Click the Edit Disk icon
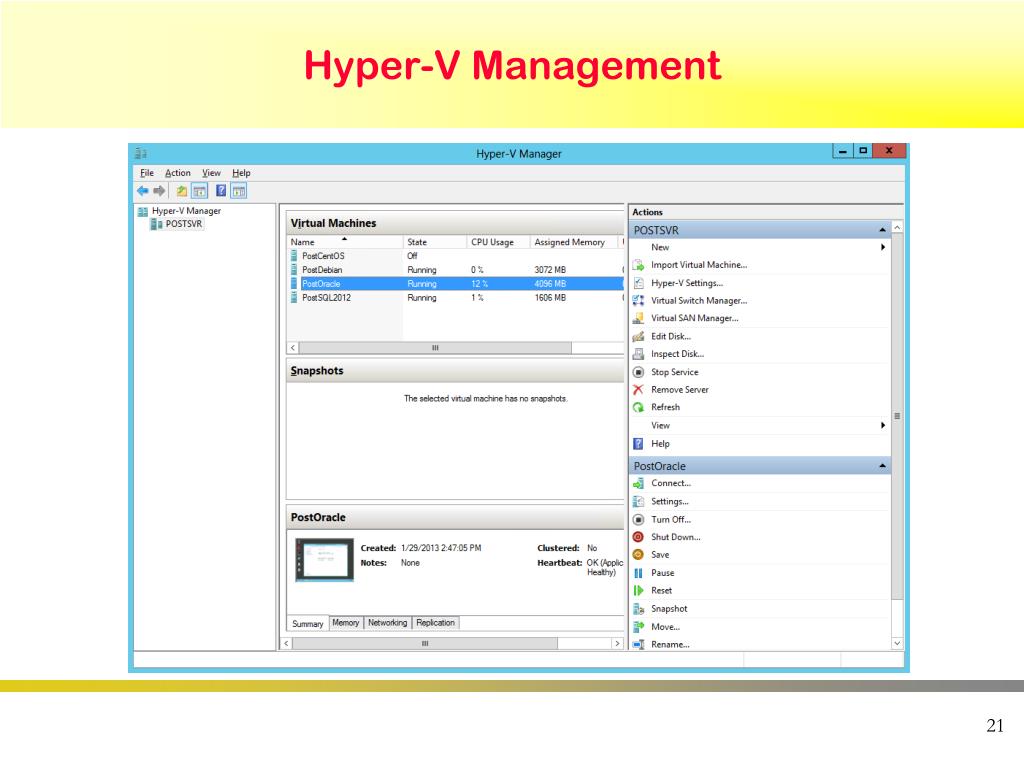This screenshot has width=1024, height=768. coord(639,336)
